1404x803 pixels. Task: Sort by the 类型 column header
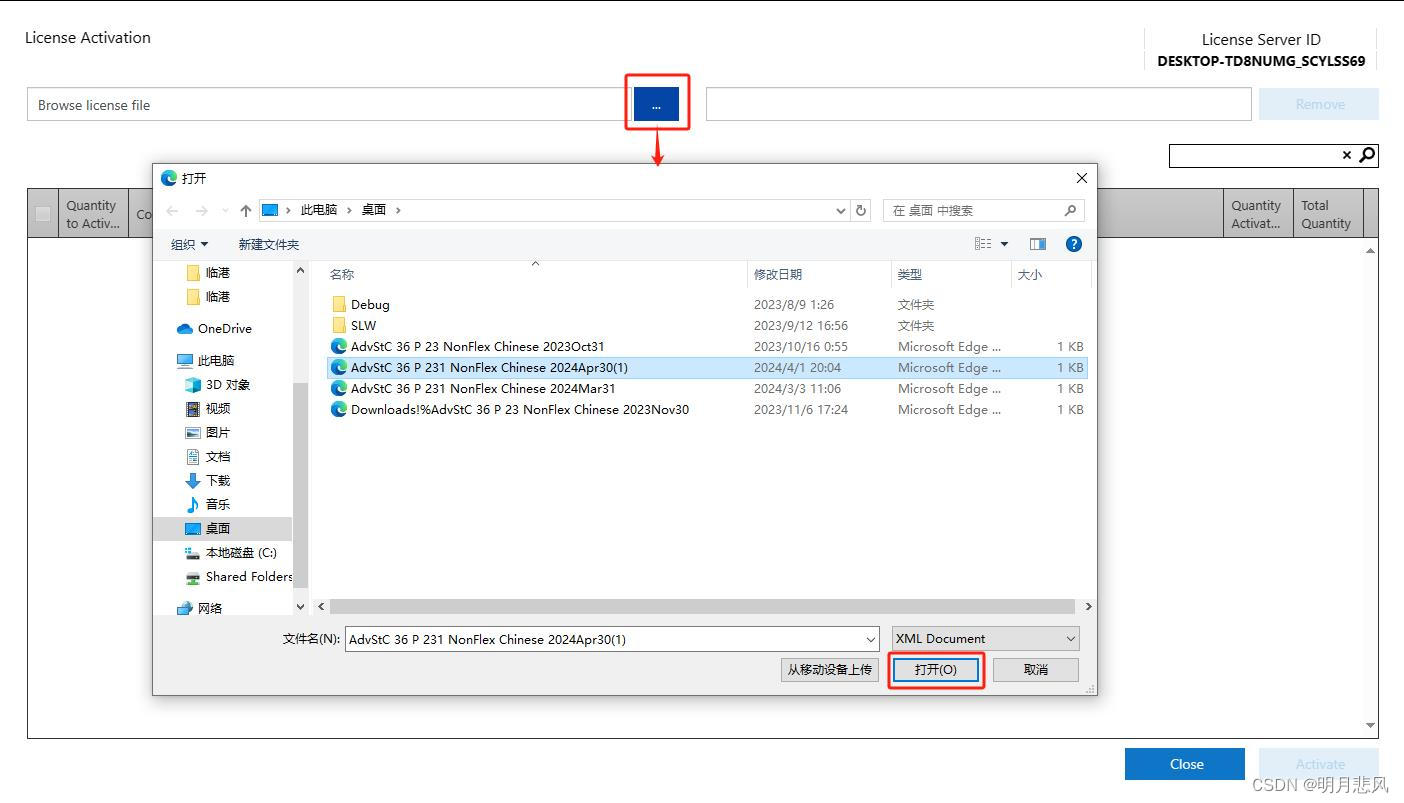click(x=910, y=274)
